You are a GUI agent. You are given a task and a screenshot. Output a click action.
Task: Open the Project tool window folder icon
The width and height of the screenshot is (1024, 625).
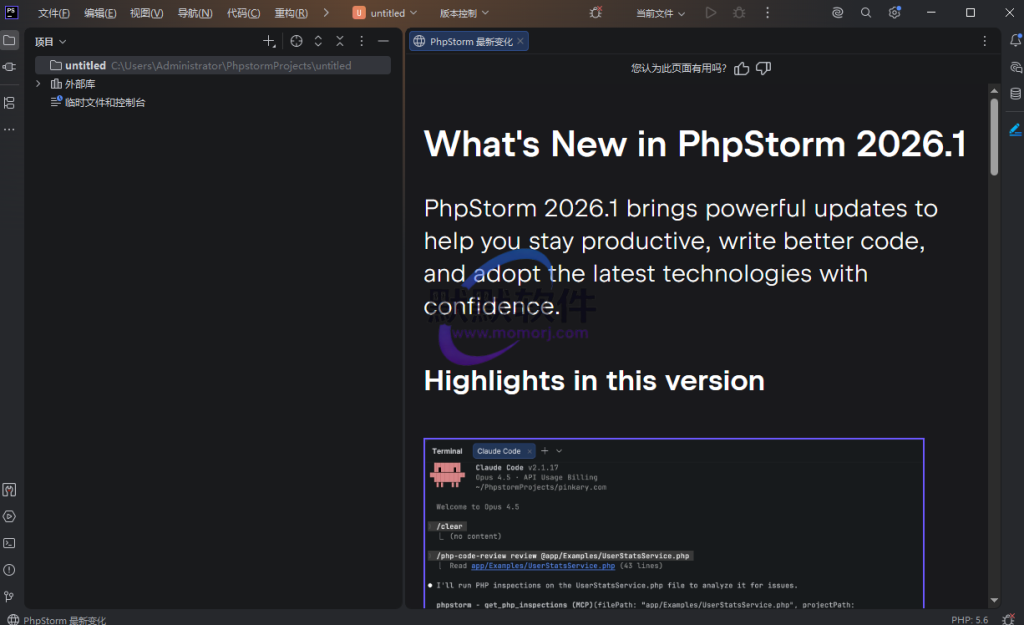coord(9,40)
